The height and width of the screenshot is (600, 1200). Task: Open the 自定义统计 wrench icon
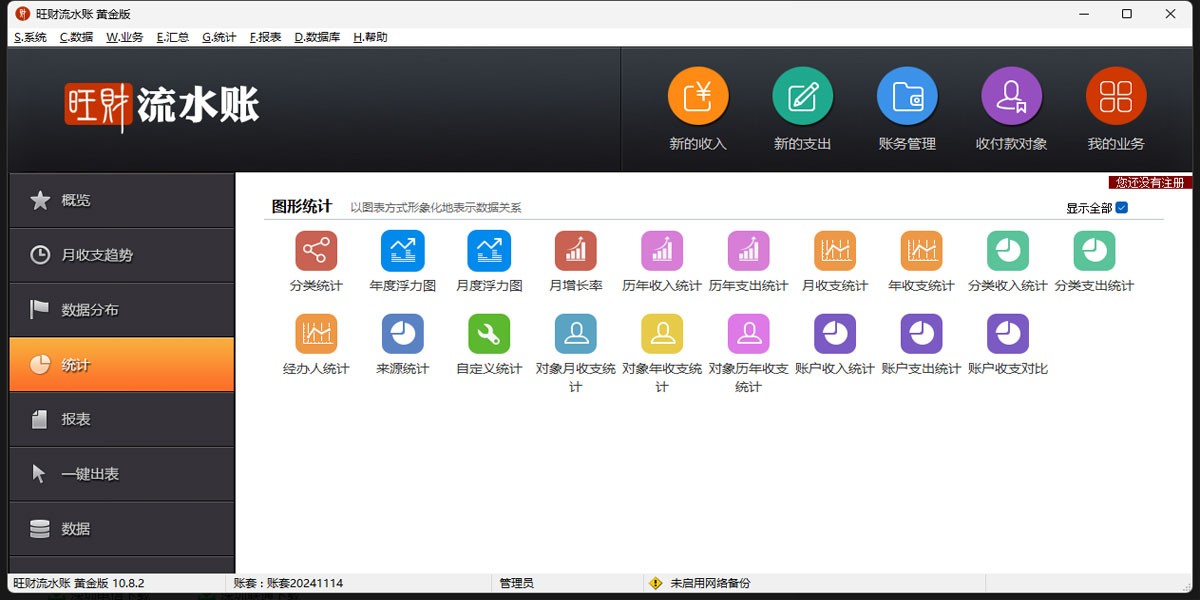[489, 334]
